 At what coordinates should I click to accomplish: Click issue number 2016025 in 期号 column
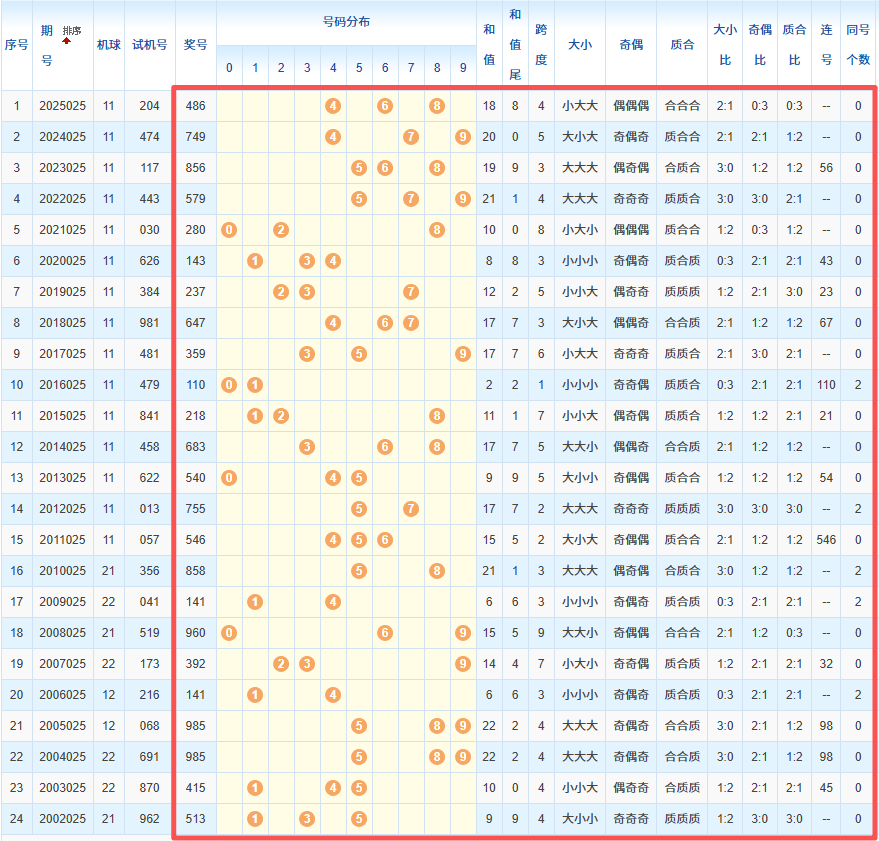[x=63, y=385]
